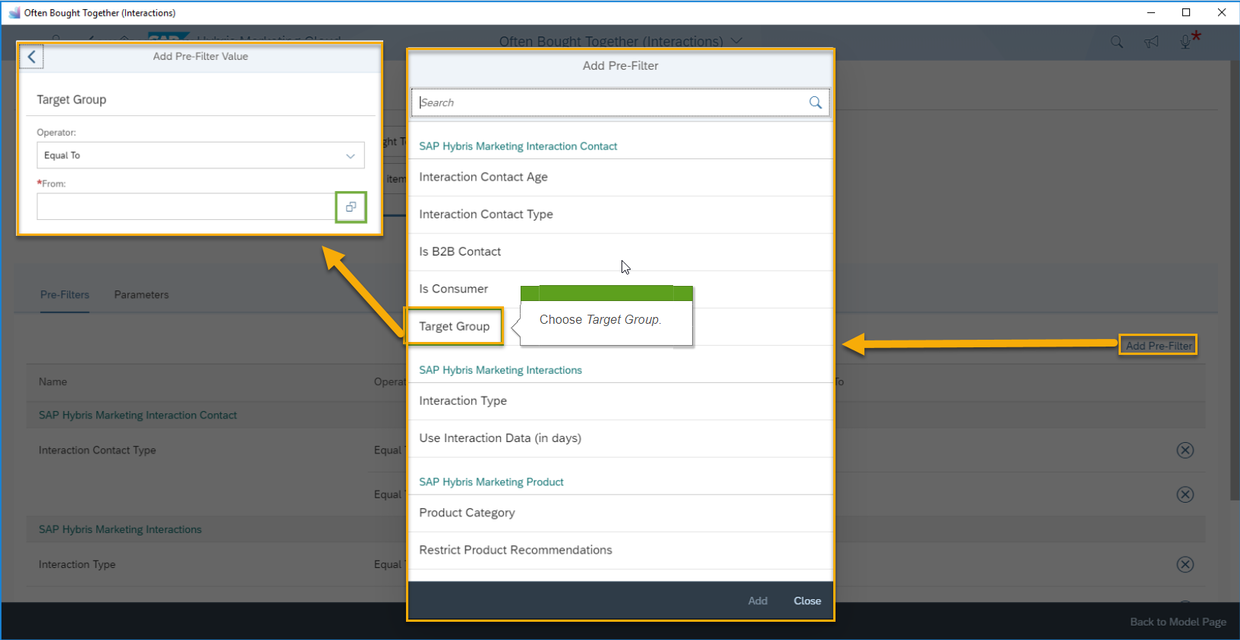This screenshot has width=1240, height=640.
Task: Select Interaction Type in dialog list
Action: point(620,401)
